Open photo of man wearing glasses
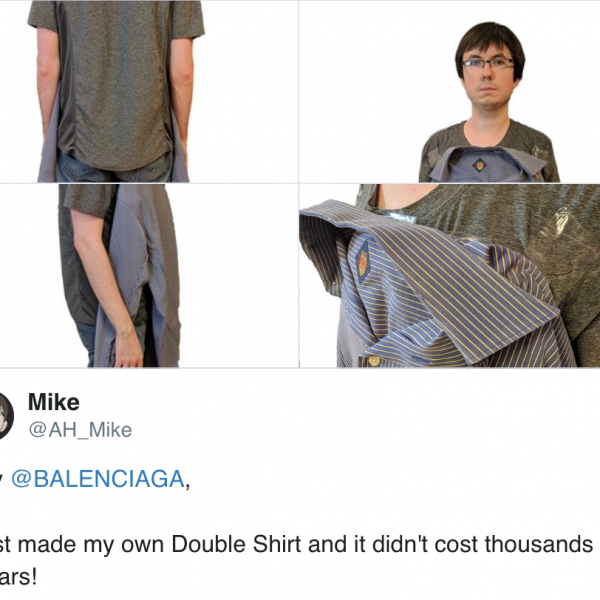The image size is (600, 600). [450, 91]
